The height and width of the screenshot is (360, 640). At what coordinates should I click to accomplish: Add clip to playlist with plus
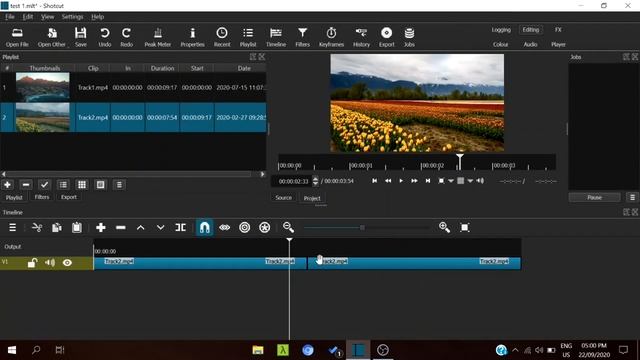click(x=7, y=185)
